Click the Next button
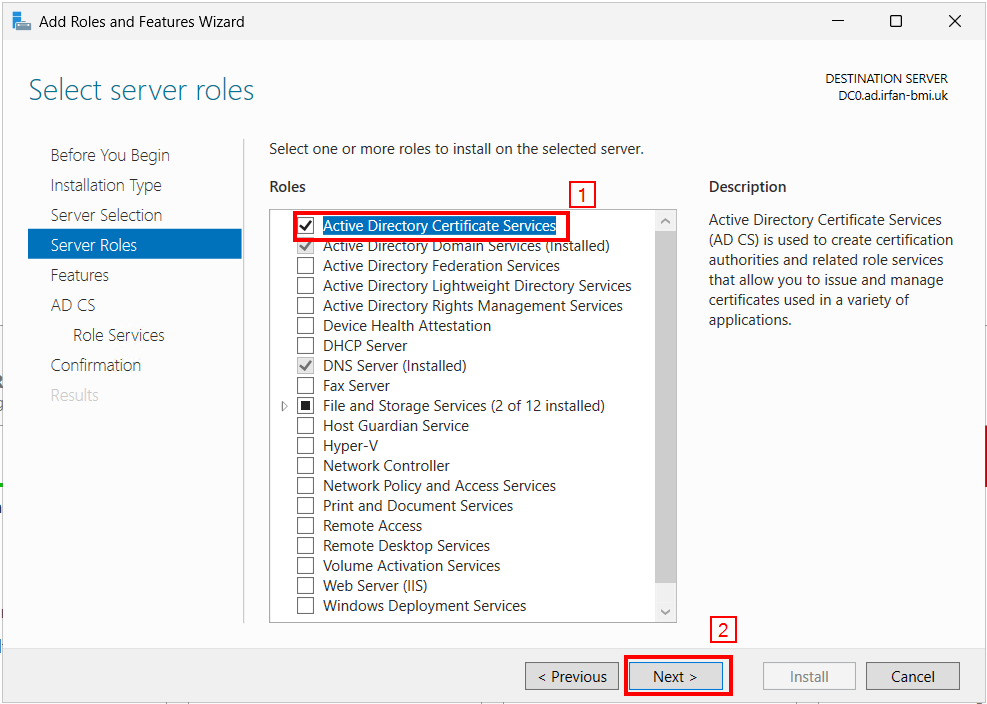 point(675,676)
